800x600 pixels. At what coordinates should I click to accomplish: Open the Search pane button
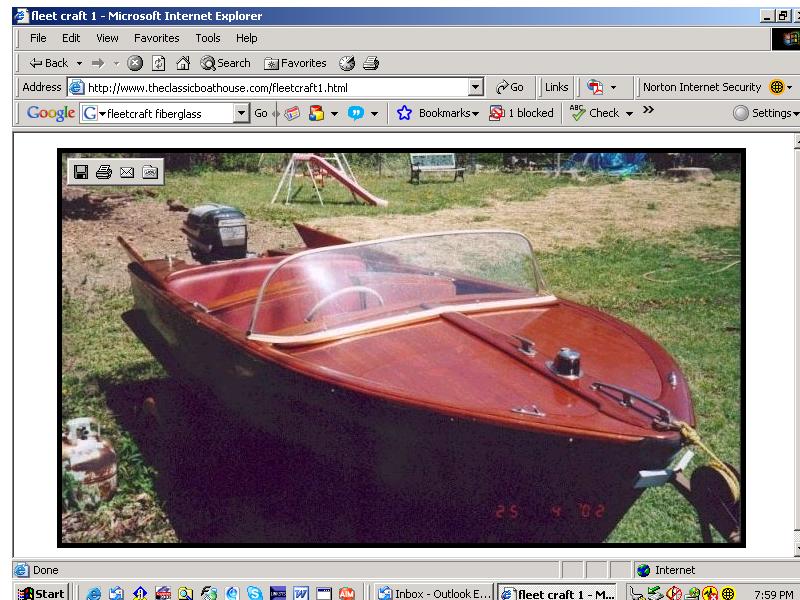226,63
